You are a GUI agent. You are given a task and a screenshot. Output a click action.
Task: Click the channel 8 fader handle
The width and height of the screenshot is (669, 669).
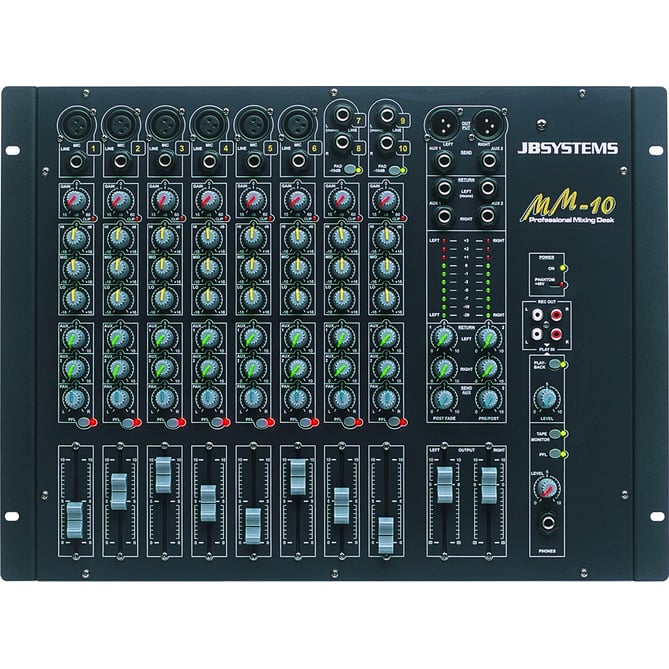click(385, 533)
